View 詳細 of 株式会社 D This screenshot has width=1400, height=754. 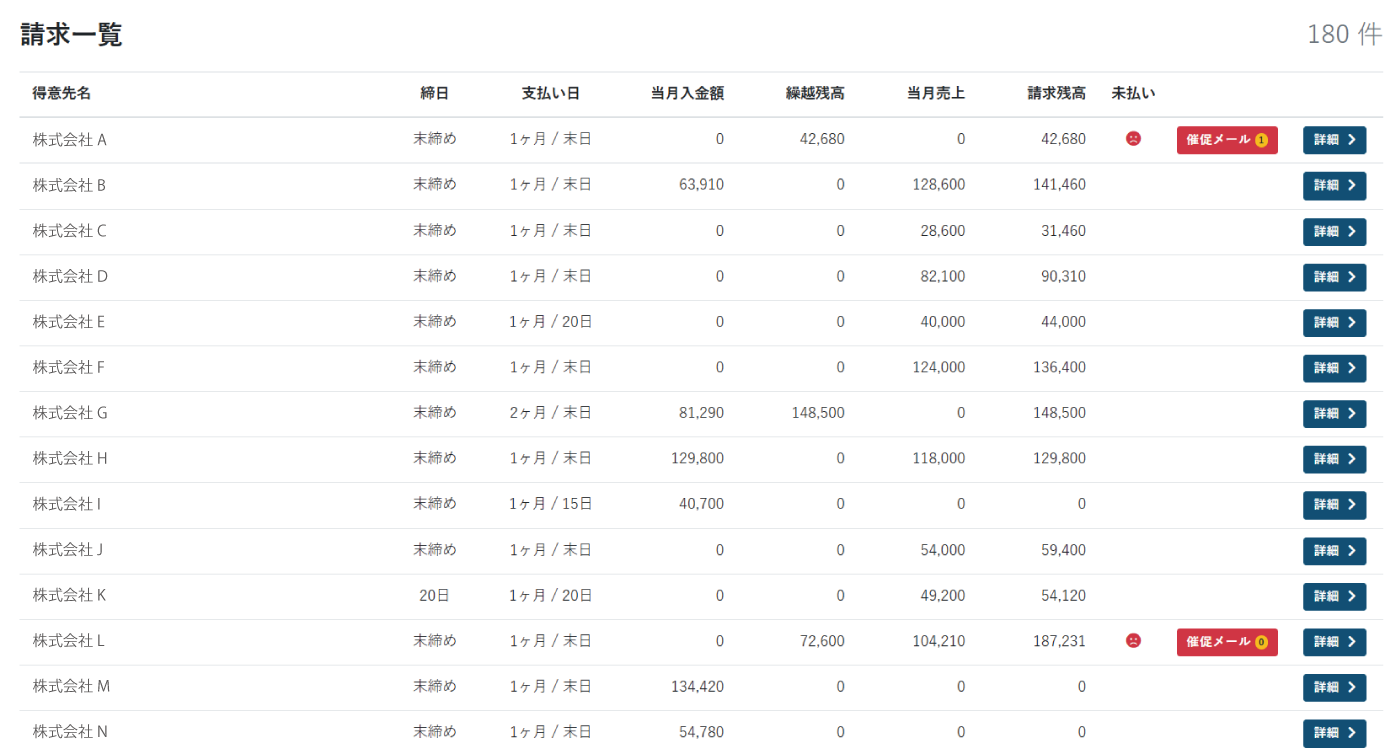[1334, 277]
